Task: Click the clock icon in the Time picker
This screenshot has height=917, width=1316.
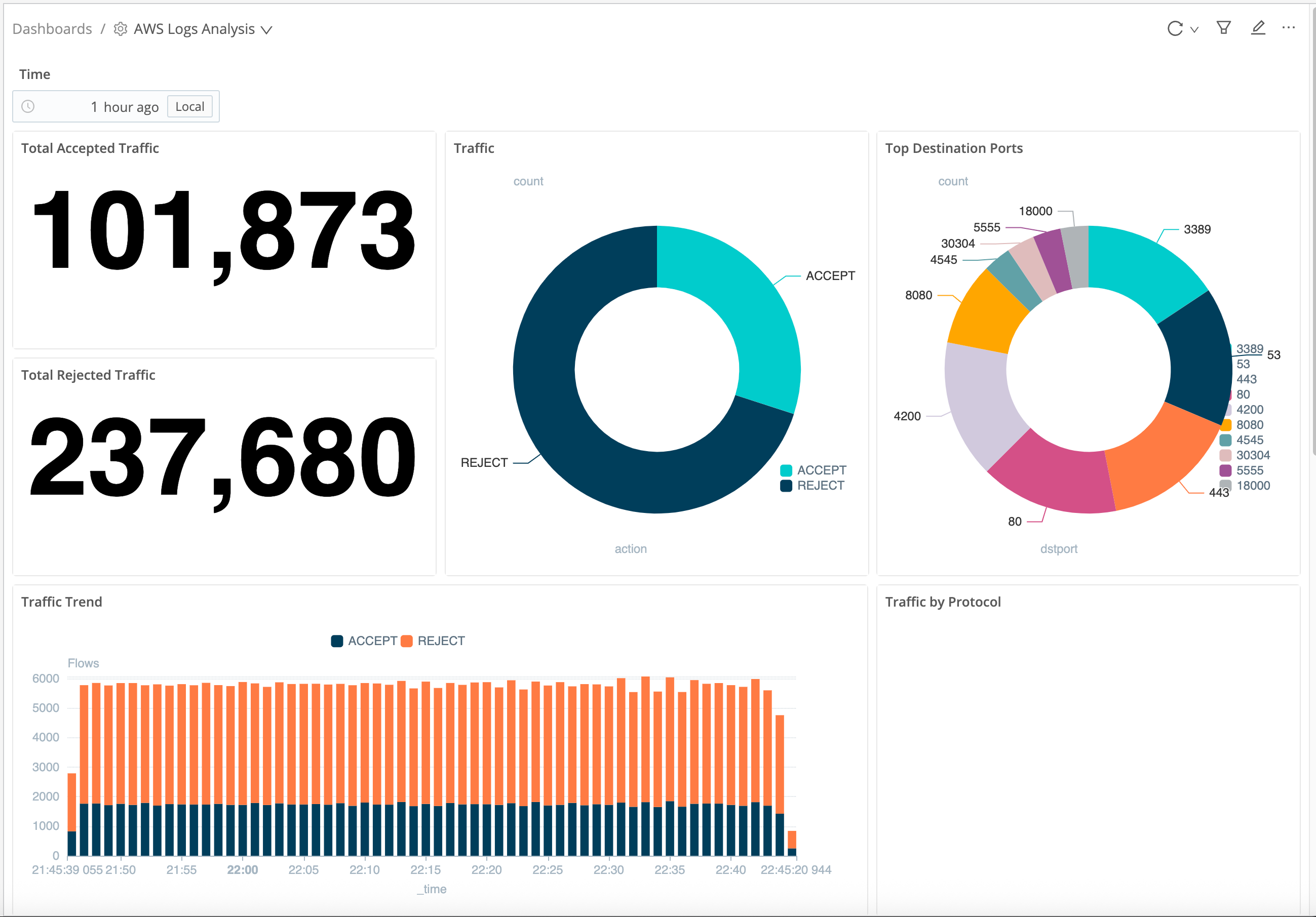Action: pyautogui.click(x=27, y=106)
